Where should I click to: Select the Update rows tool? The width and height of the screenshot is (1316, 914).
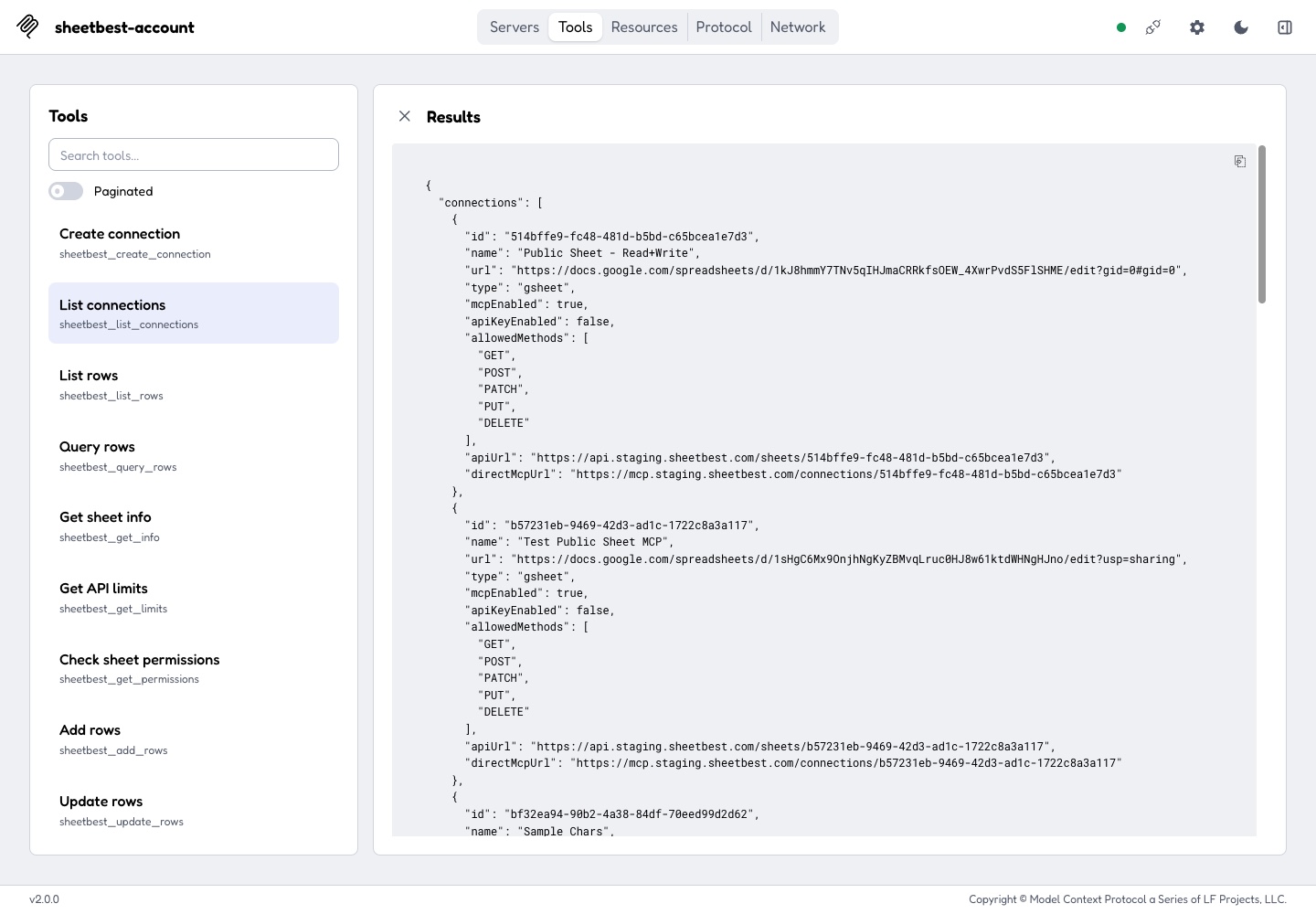(194, 811)
